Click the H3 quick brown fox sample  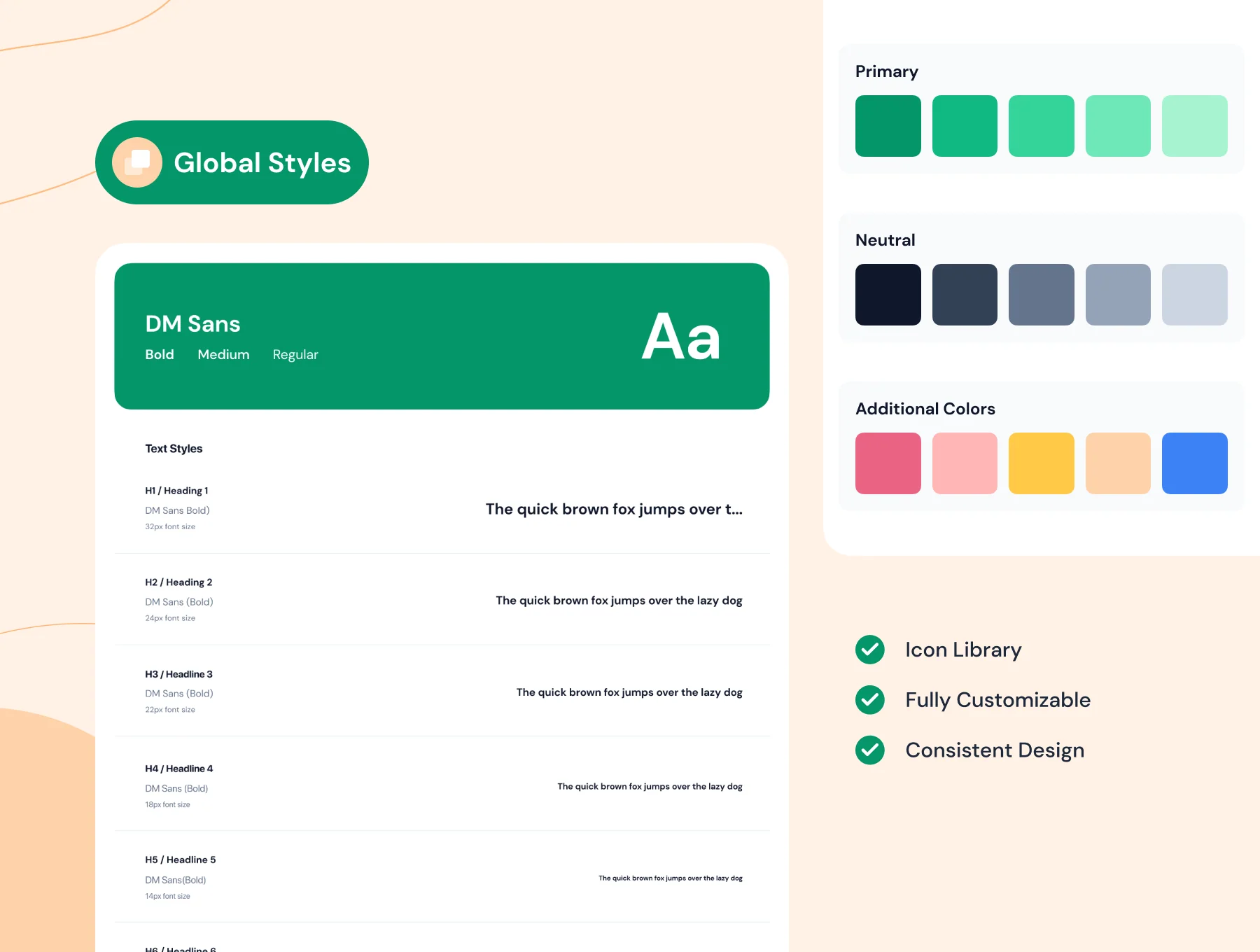629,692
